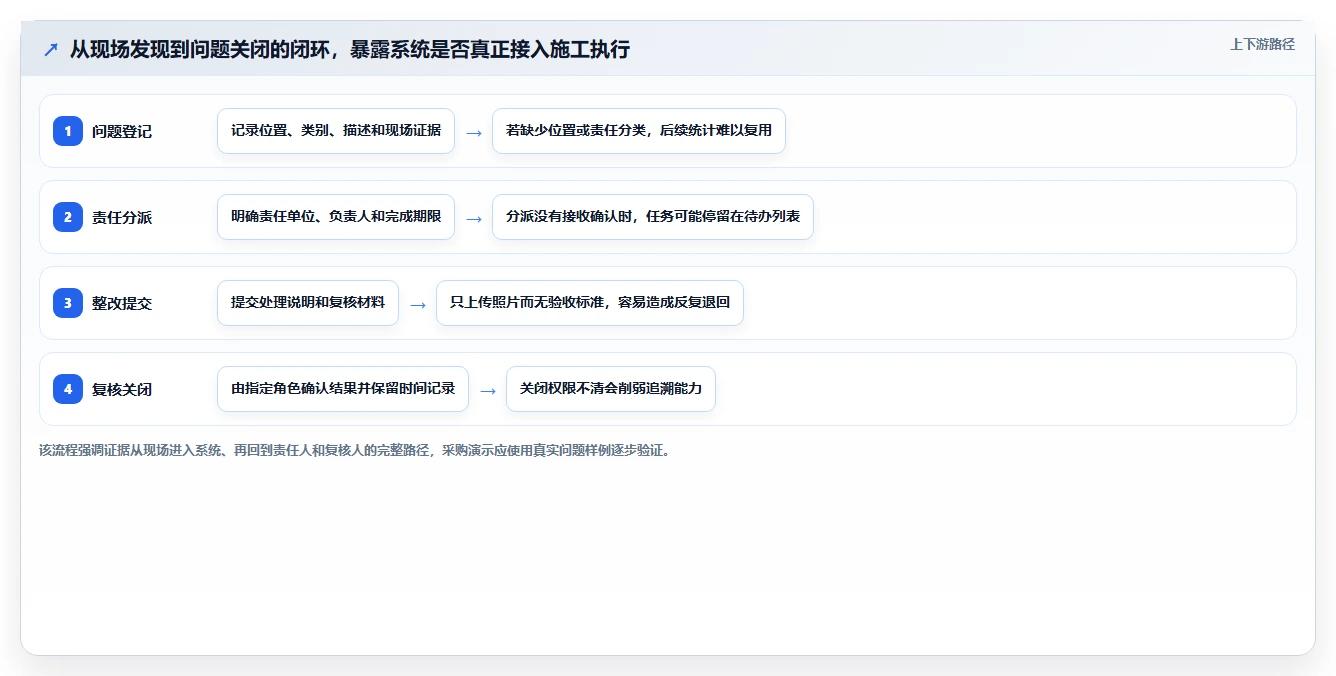The width and height of the screenshot is (1336, 676).
Task: Select the 关闭权限不清会削弱追溯能力 box
Action: click(x=611, y=389)
